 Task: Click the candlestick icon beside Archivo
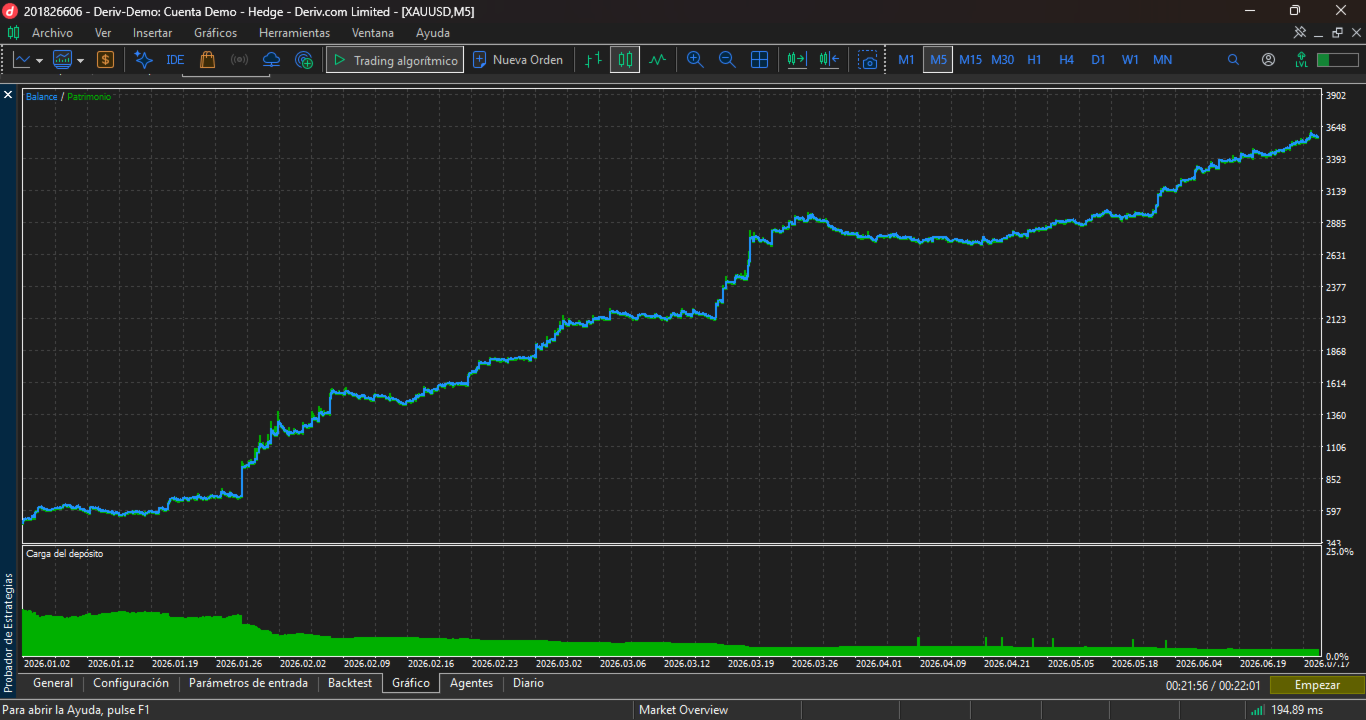14,33
